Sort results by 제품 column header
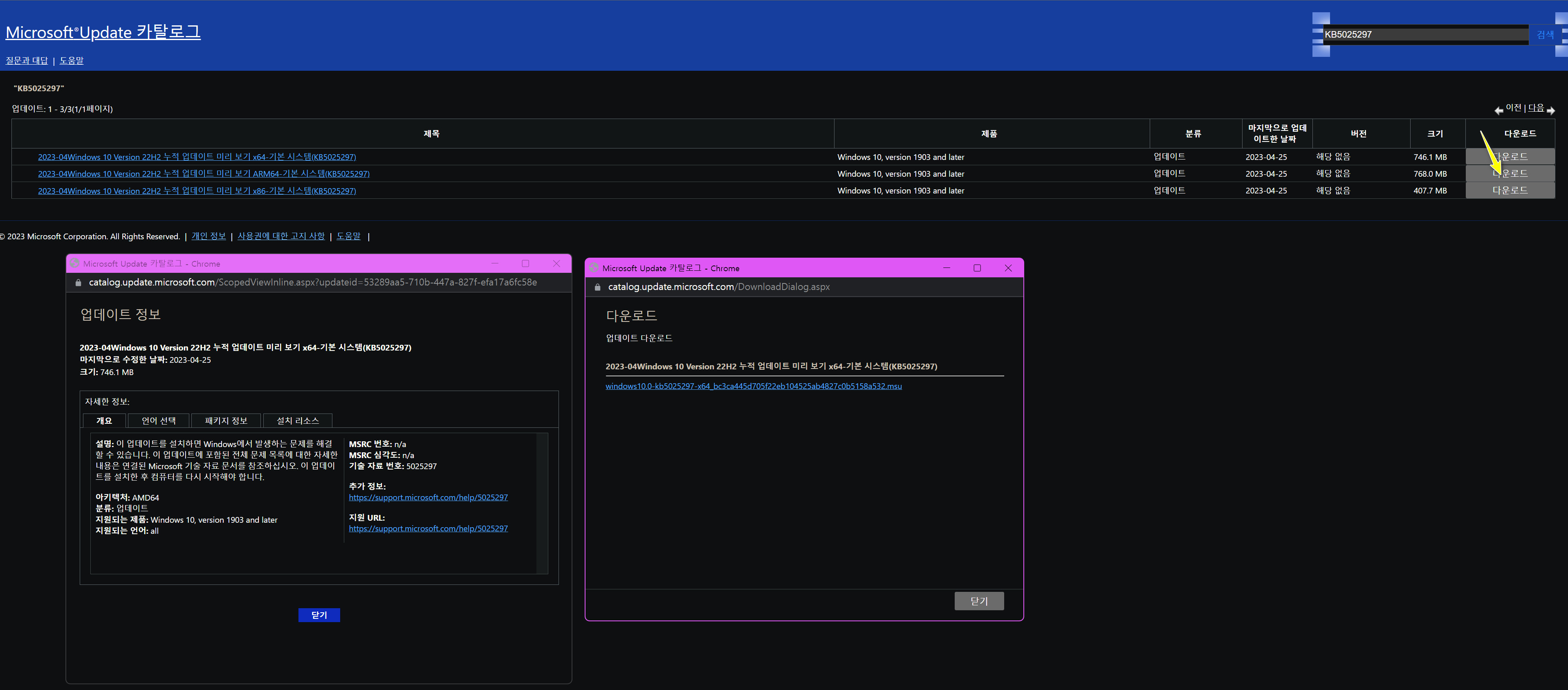Viewport: 1568px width, 690px height. click(x=989, y=133)
